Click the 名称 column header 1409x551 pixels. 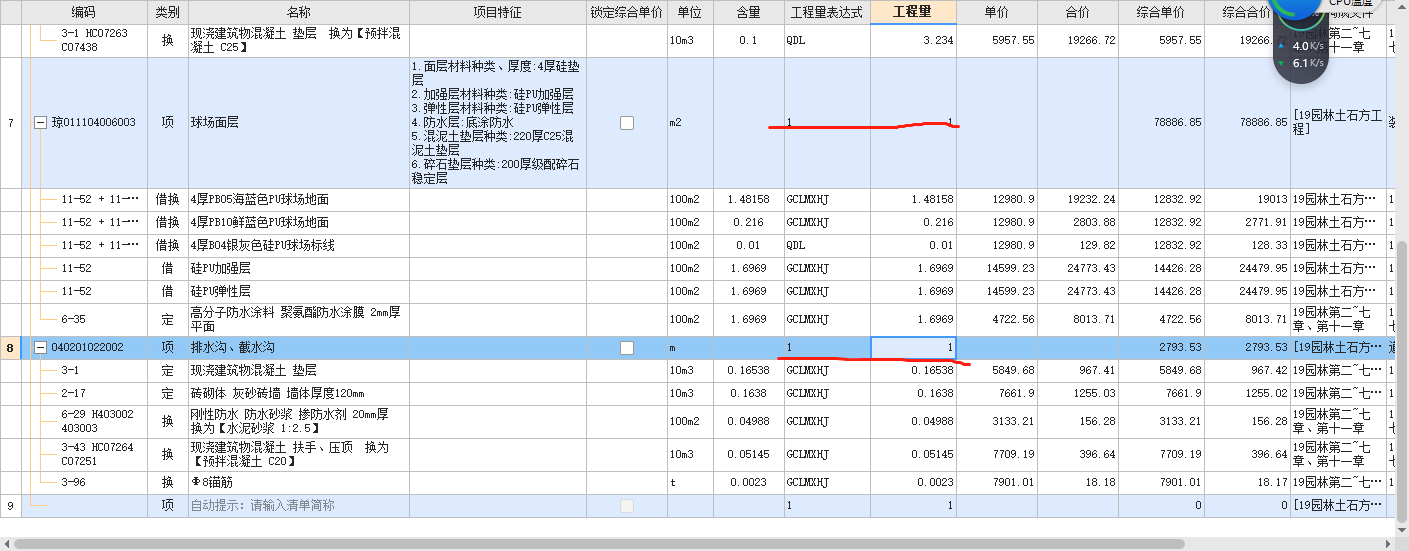(299, 12)
